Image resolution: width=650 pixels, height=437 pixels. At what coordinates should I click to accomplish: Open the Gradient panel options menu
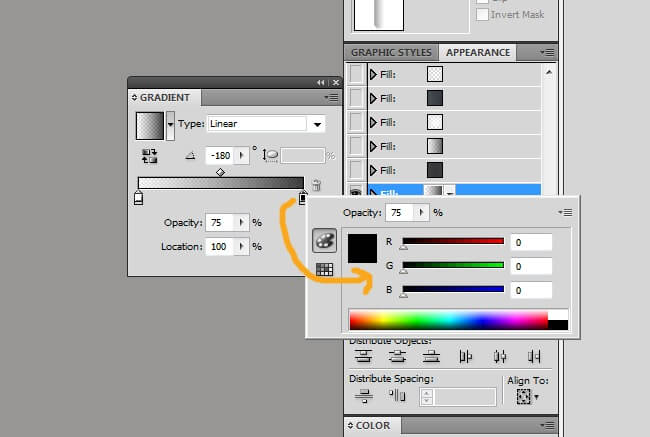pyautogui.click(x=330, y=98)
